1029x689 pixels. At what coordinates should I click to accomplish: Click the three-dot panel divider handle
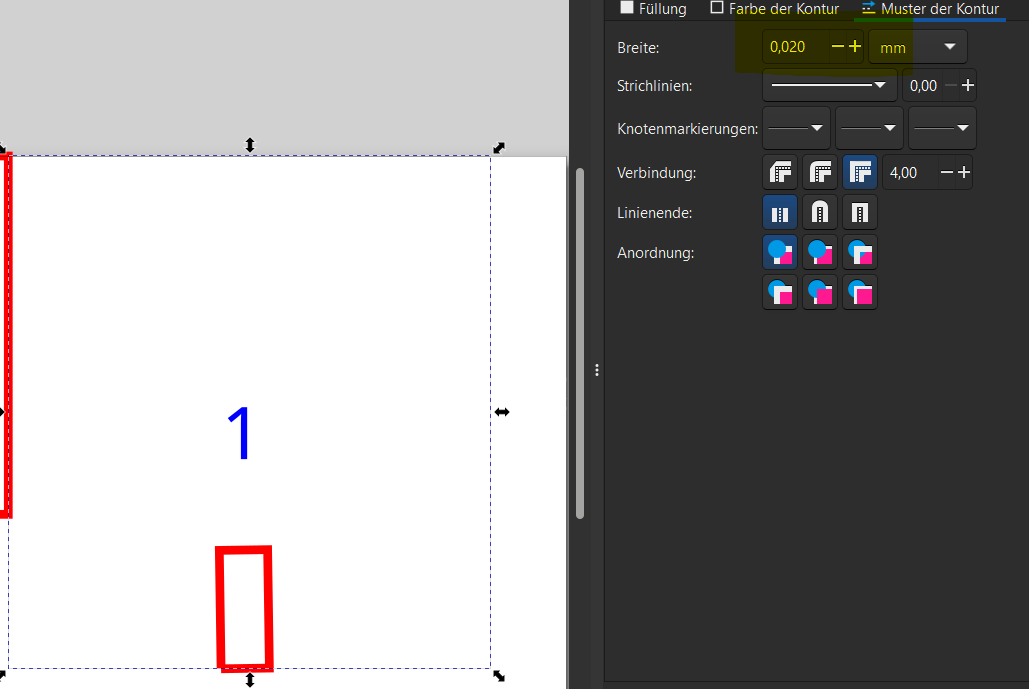[597, 370]
